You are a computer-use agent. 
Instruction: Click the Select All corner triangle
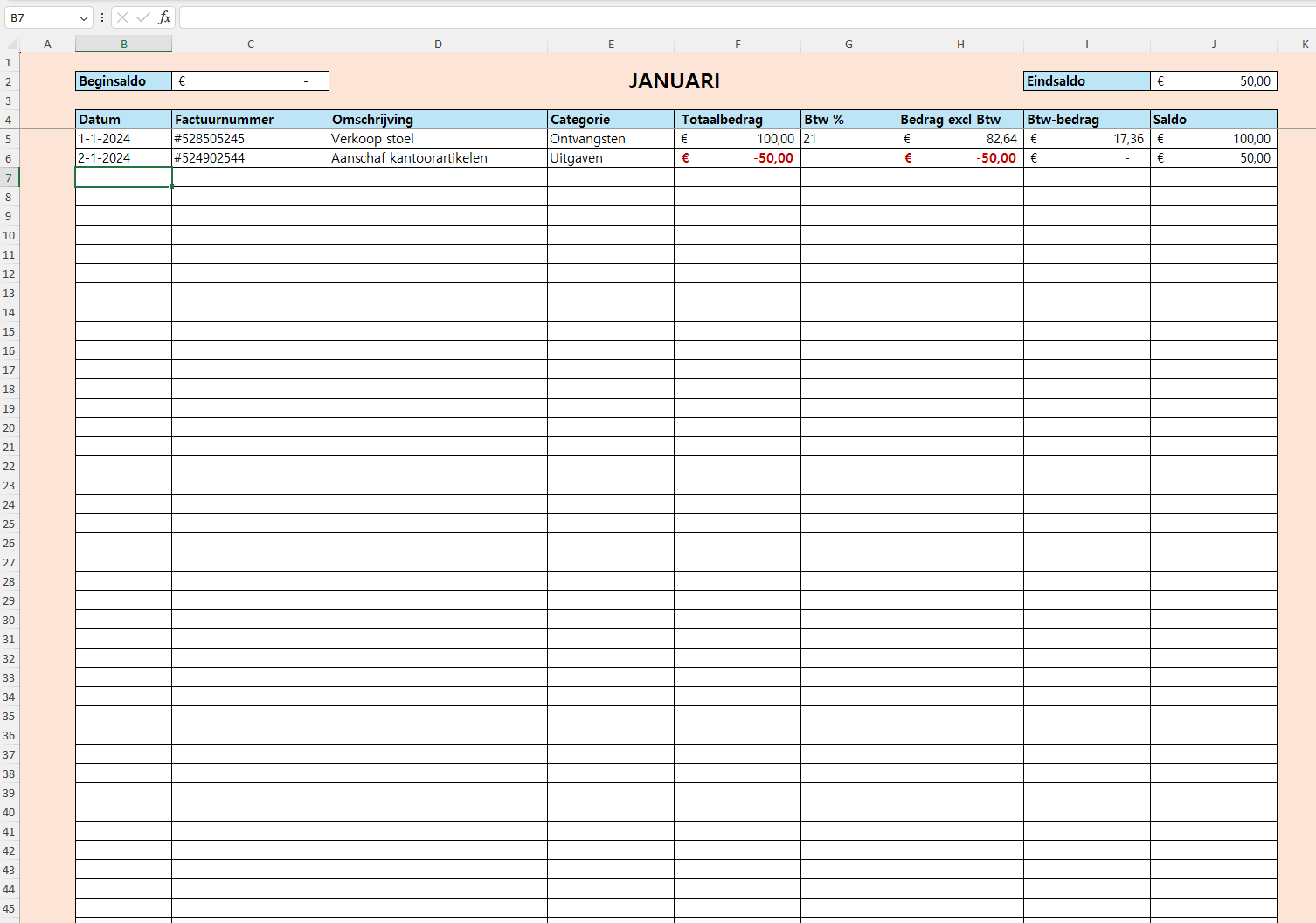[11, 45]
